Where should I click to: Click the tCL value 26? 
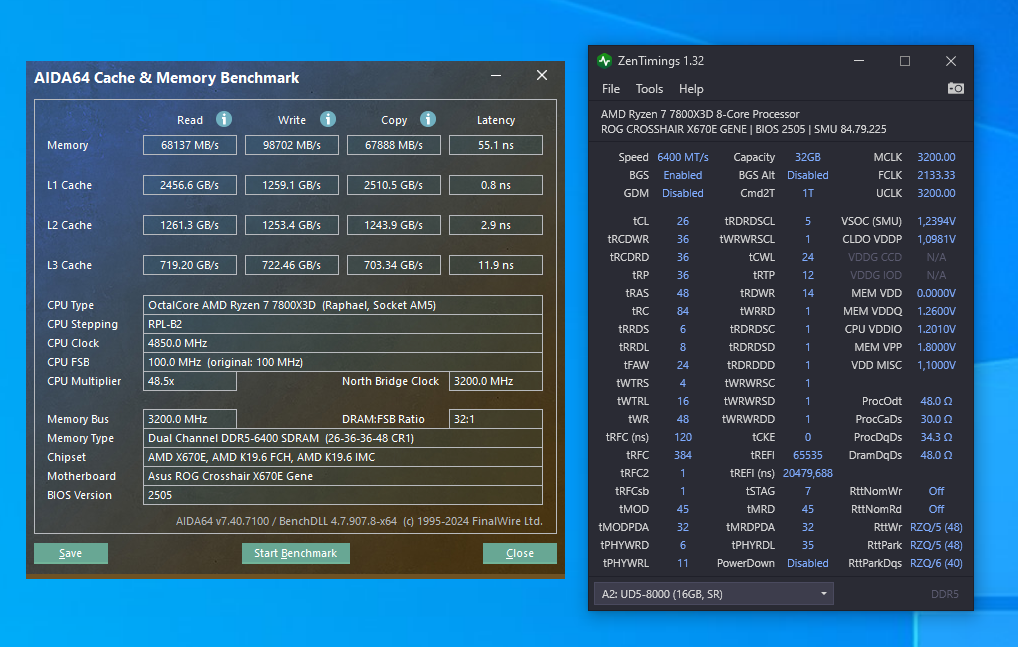point(682,221)
